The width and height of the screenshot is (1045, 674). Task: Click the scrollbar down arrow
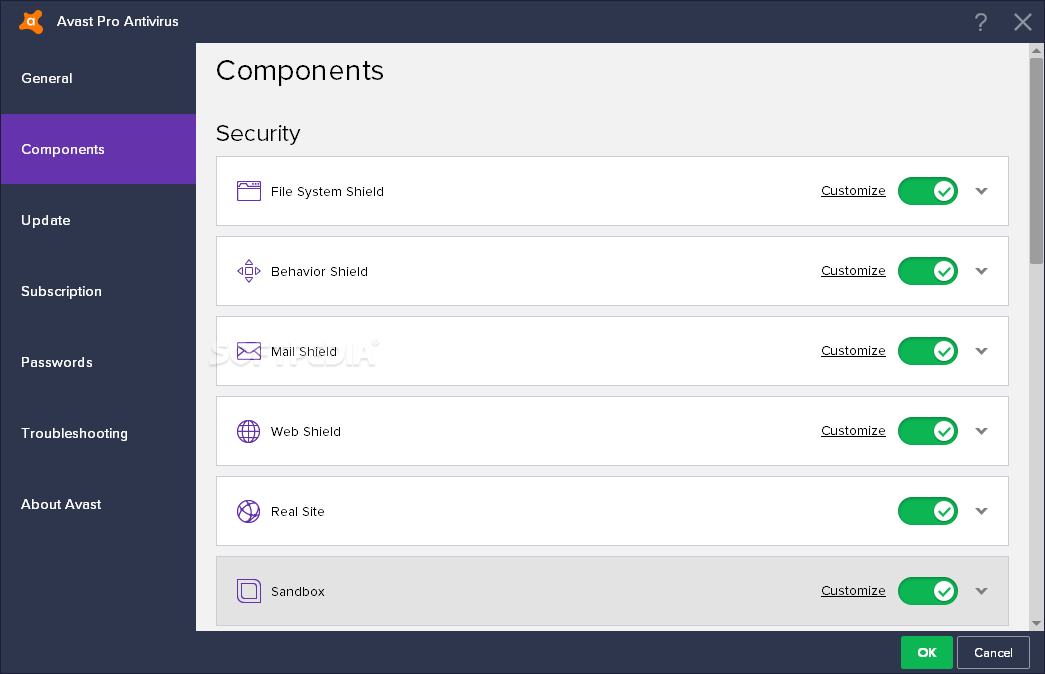coord(1036,623)
